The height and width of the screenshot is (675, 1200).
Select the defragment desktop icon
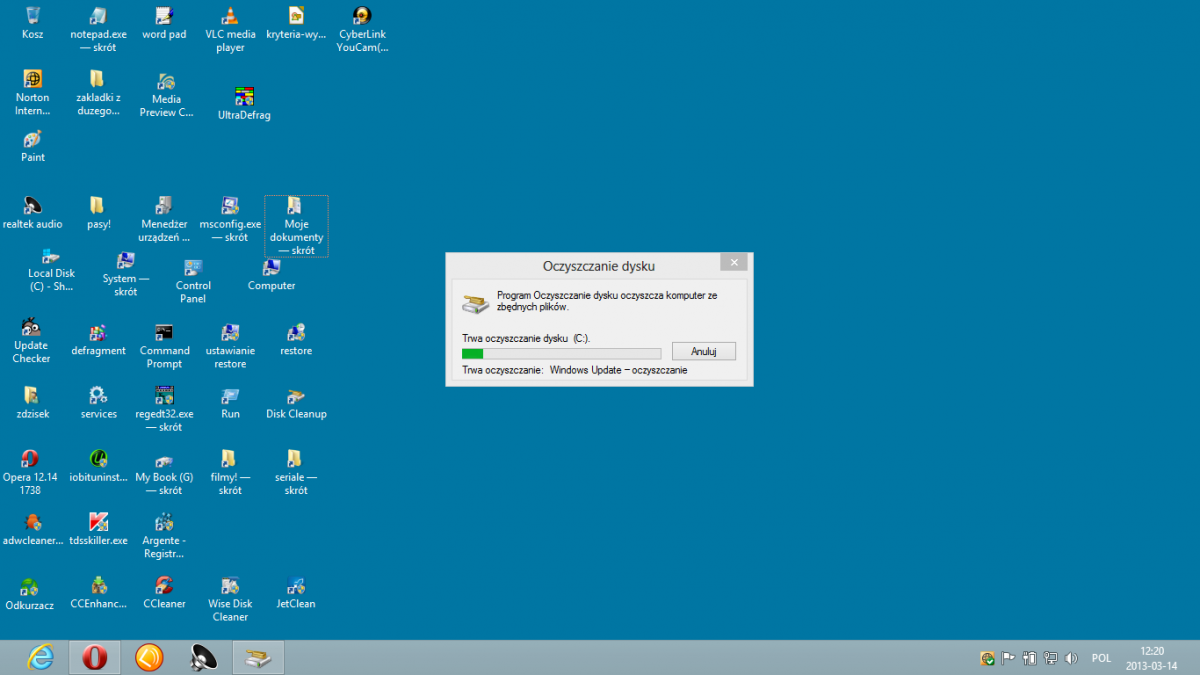[98, 332]
